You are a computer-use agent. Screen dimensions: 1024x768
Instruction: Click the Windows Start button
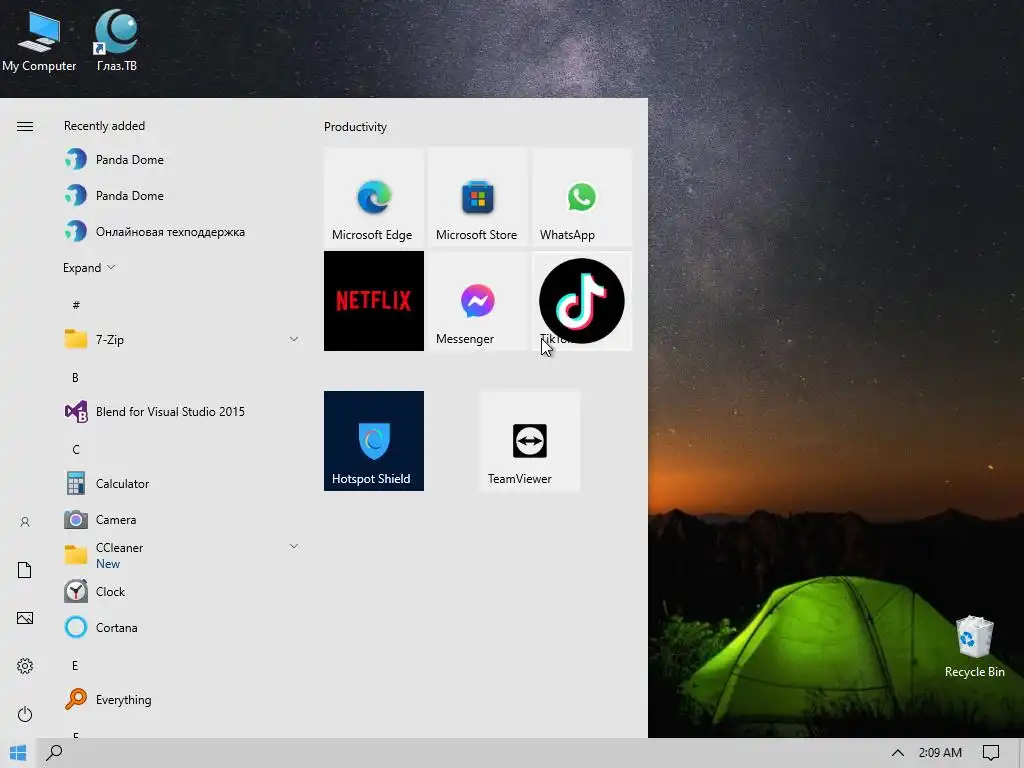[x=18, y=753]
